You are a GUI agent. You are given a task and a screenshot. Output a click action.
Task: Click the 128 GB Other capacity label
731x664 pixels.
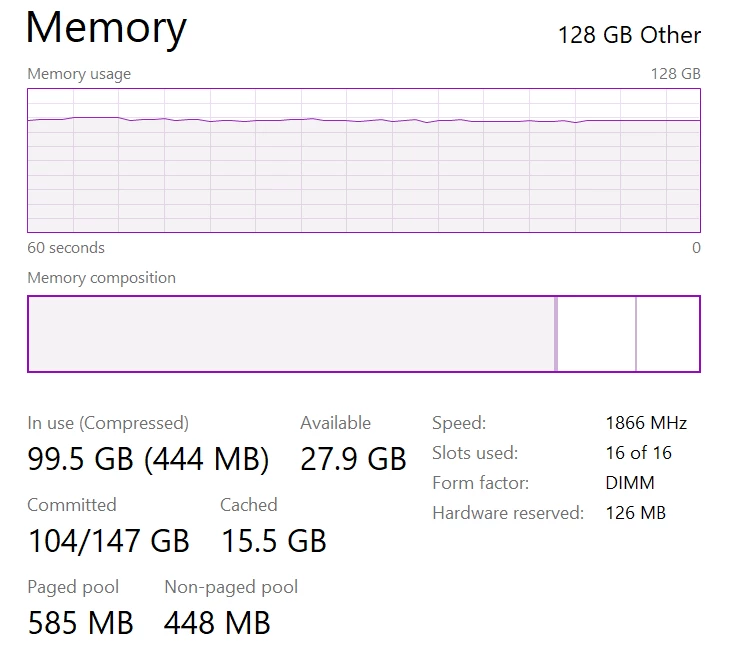click(629, 35)
